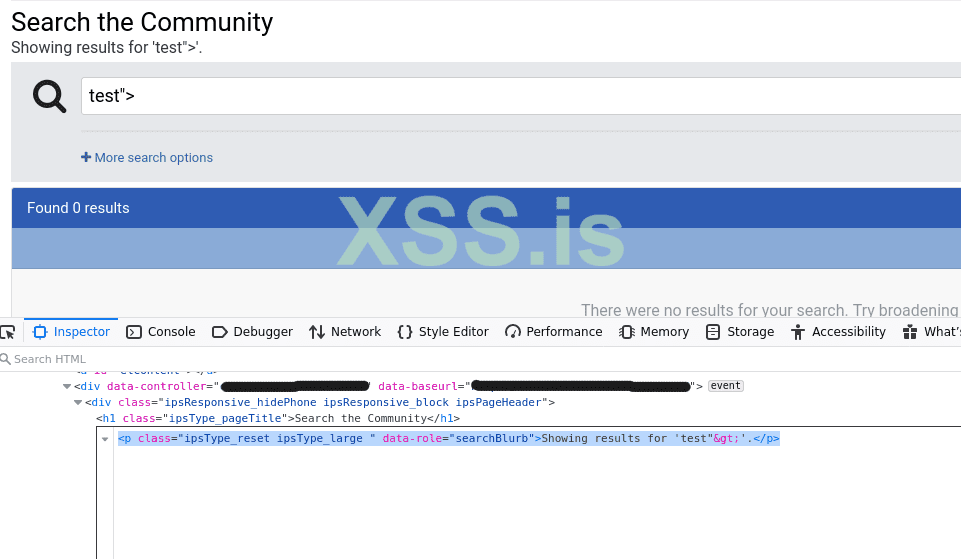Collapse the searchBlurb paragraph node
The height and width of the screenshot is (559, 961).
(x=105, y=439)
